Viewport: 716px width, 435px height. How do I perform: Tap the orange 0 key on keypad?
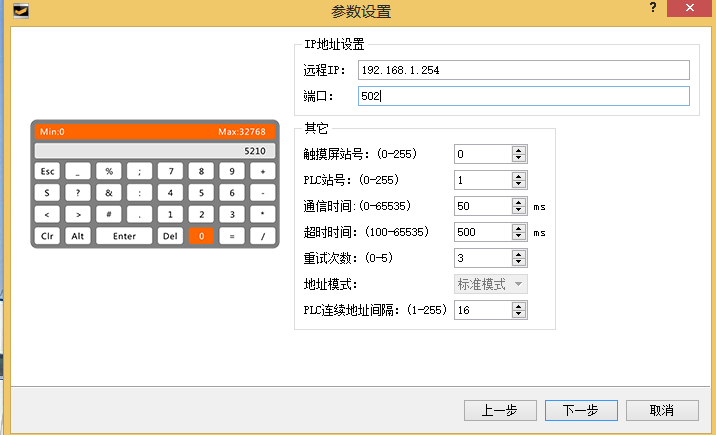[x=201, y=236]
